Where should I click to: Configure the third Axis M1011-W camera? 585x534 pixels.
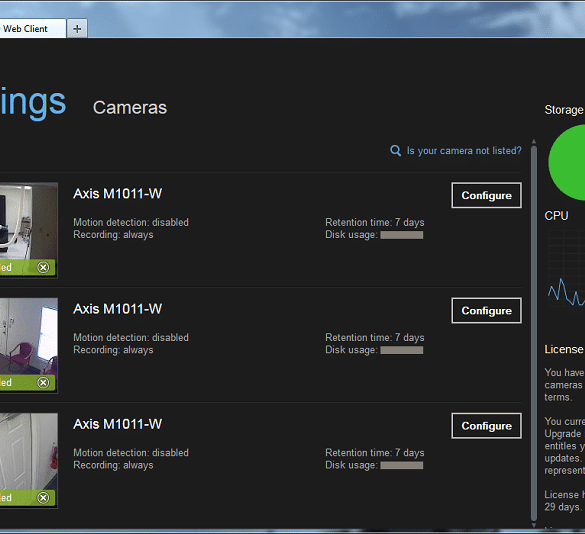click(487, 426)
